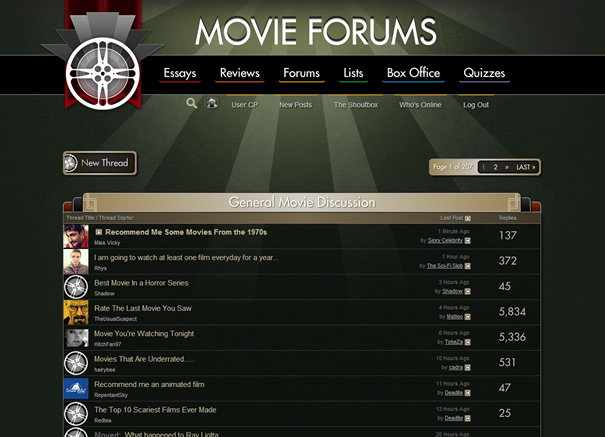Go to last post icon in Scariest Films row
The width and height of the screenshot is (605, 437).
(468, 418)
